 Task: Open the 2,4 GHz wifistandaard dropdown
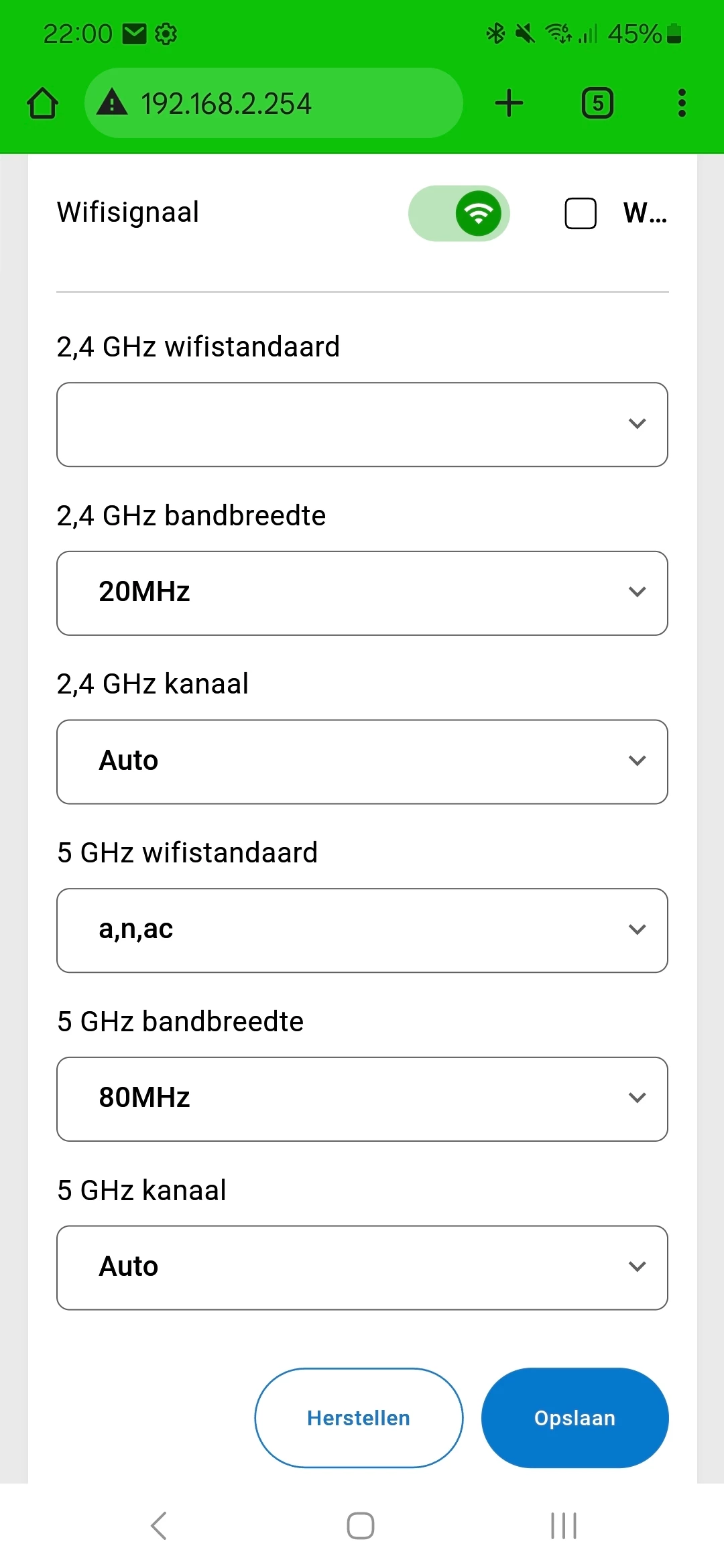click(x=362, y=424)
